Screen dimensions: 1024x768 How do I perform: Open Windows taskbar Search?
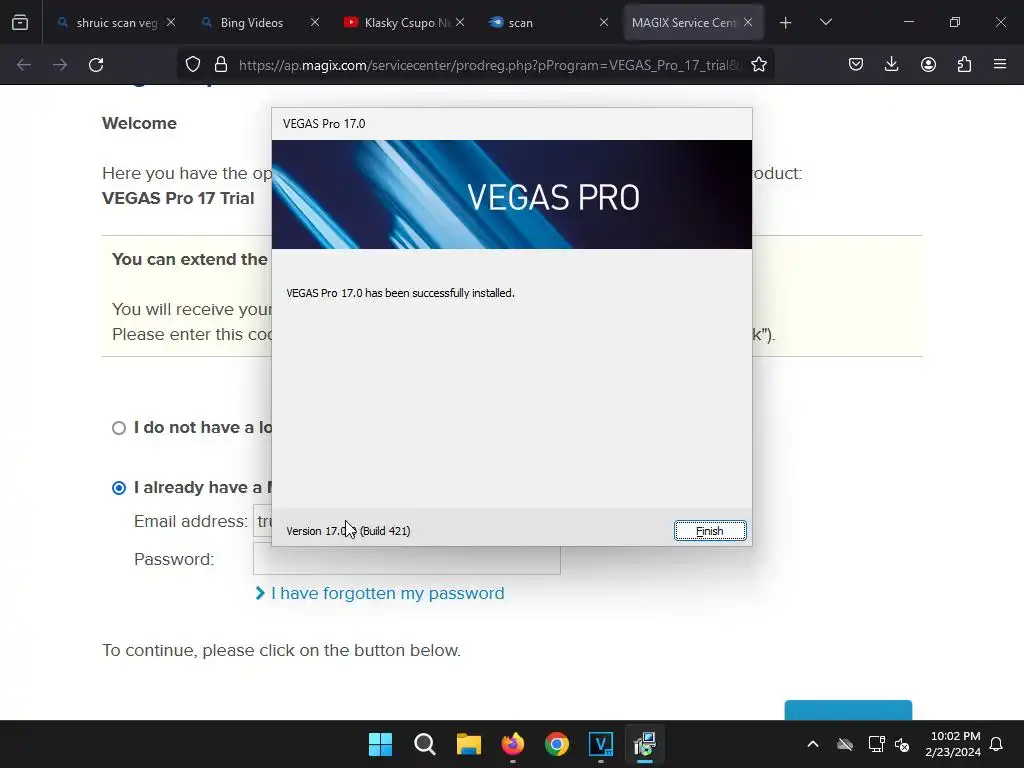424,744
